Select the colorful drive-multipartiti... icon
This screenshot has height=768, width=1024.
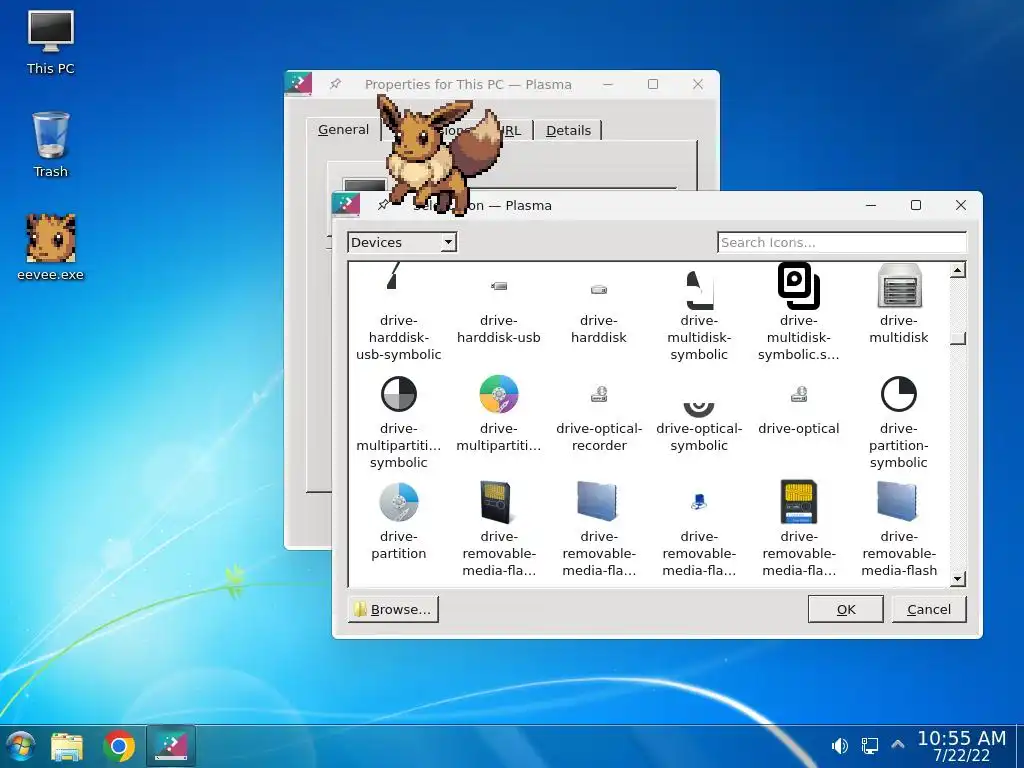click(x=499, y=413)
